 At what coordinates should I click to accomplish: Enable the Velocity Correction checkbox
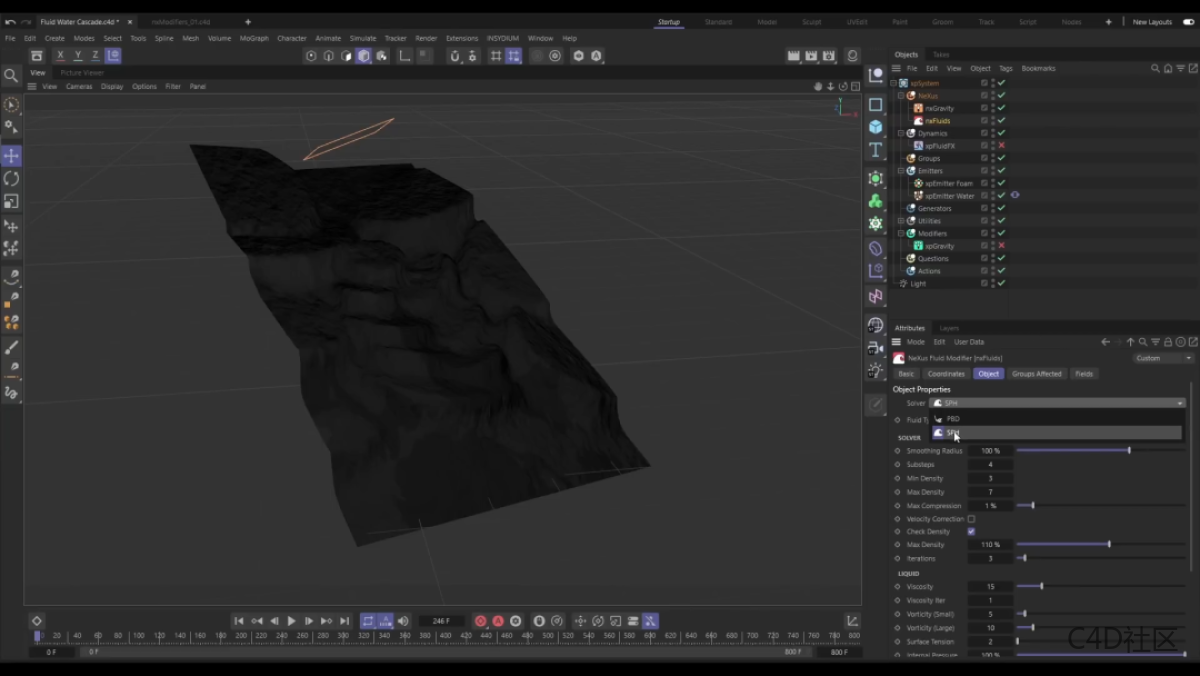971,519
